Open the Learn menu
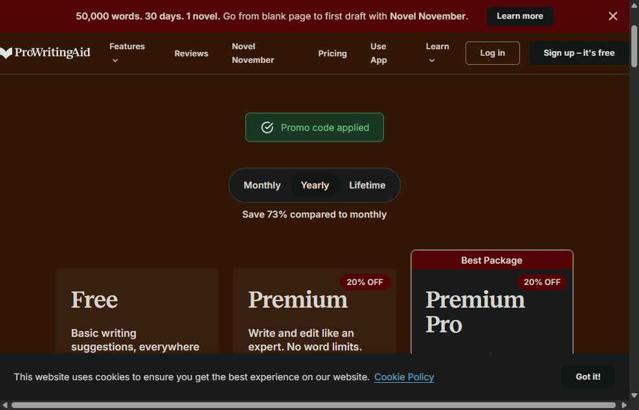Image resolution: width=639 pixels, height=410 pixels. [x=437, y=46]
